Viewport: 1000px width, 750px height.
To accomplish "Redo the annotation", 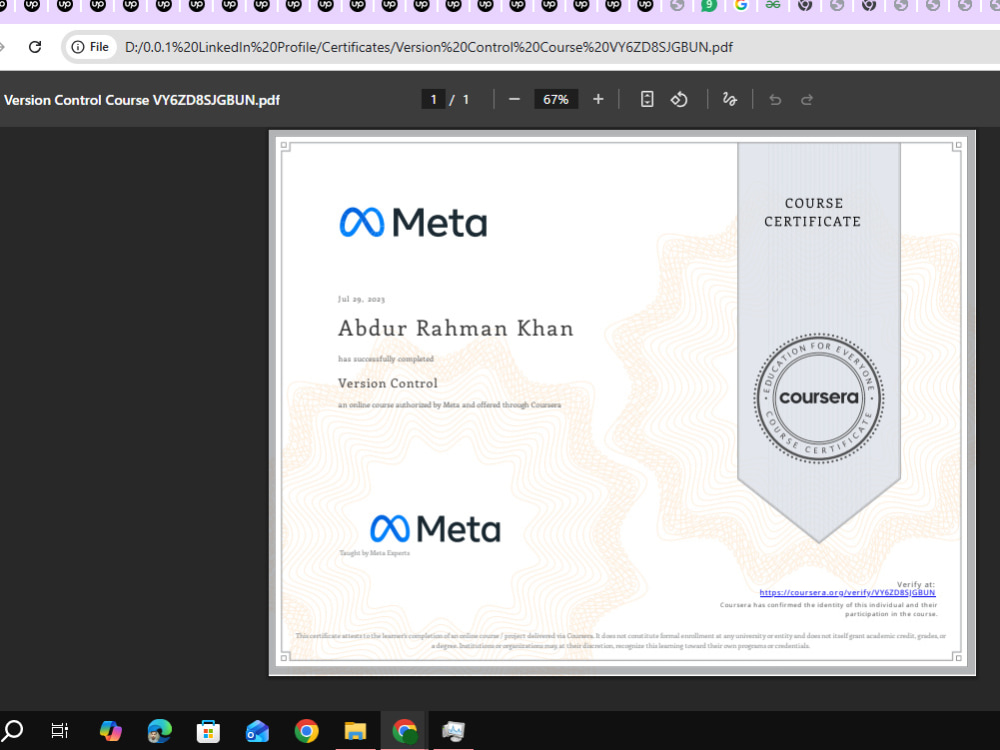I will point(807,99).
